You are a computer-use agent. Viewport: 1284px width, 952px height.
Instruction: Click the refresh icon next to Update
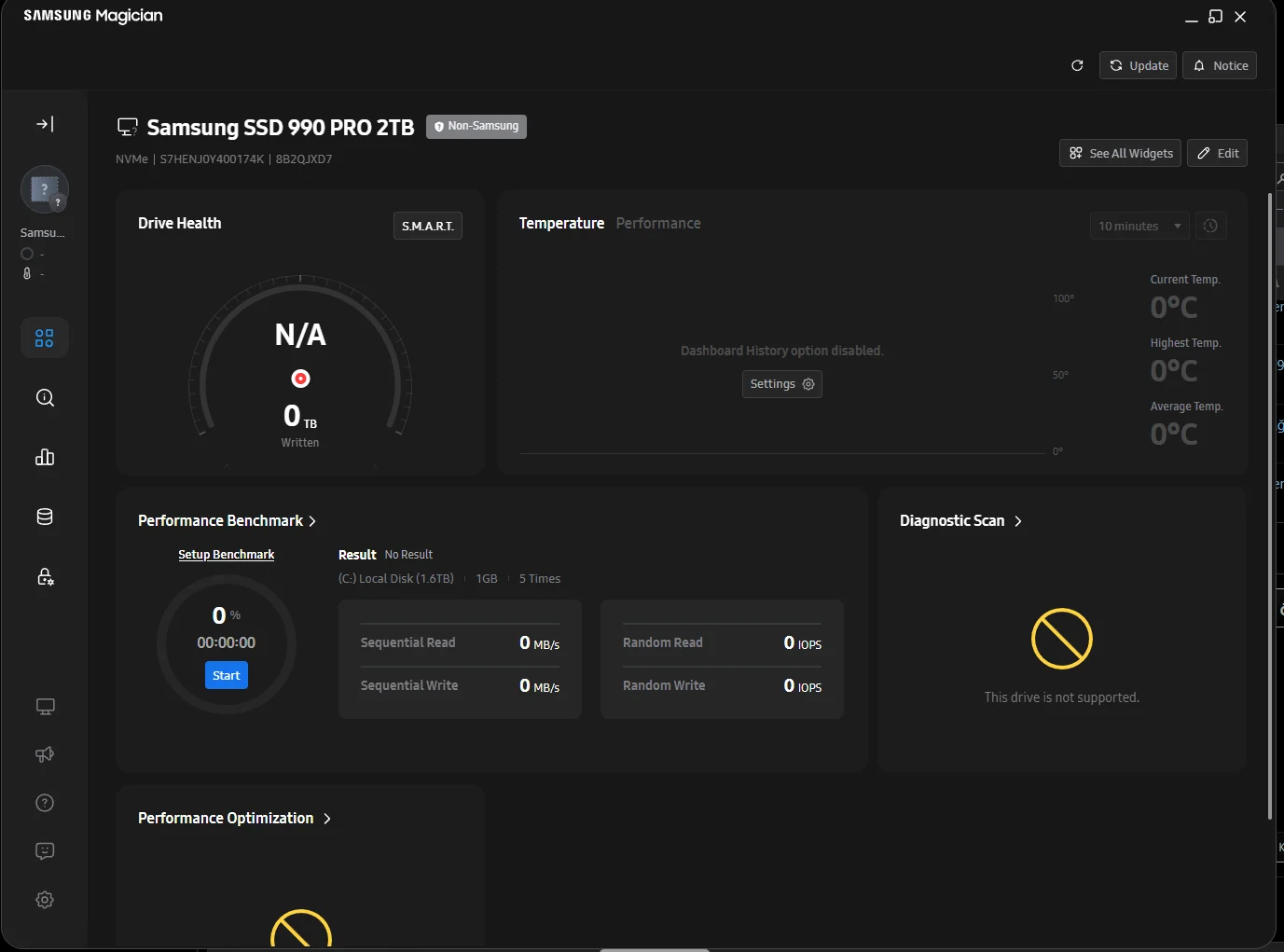[x=1077, y=66]
